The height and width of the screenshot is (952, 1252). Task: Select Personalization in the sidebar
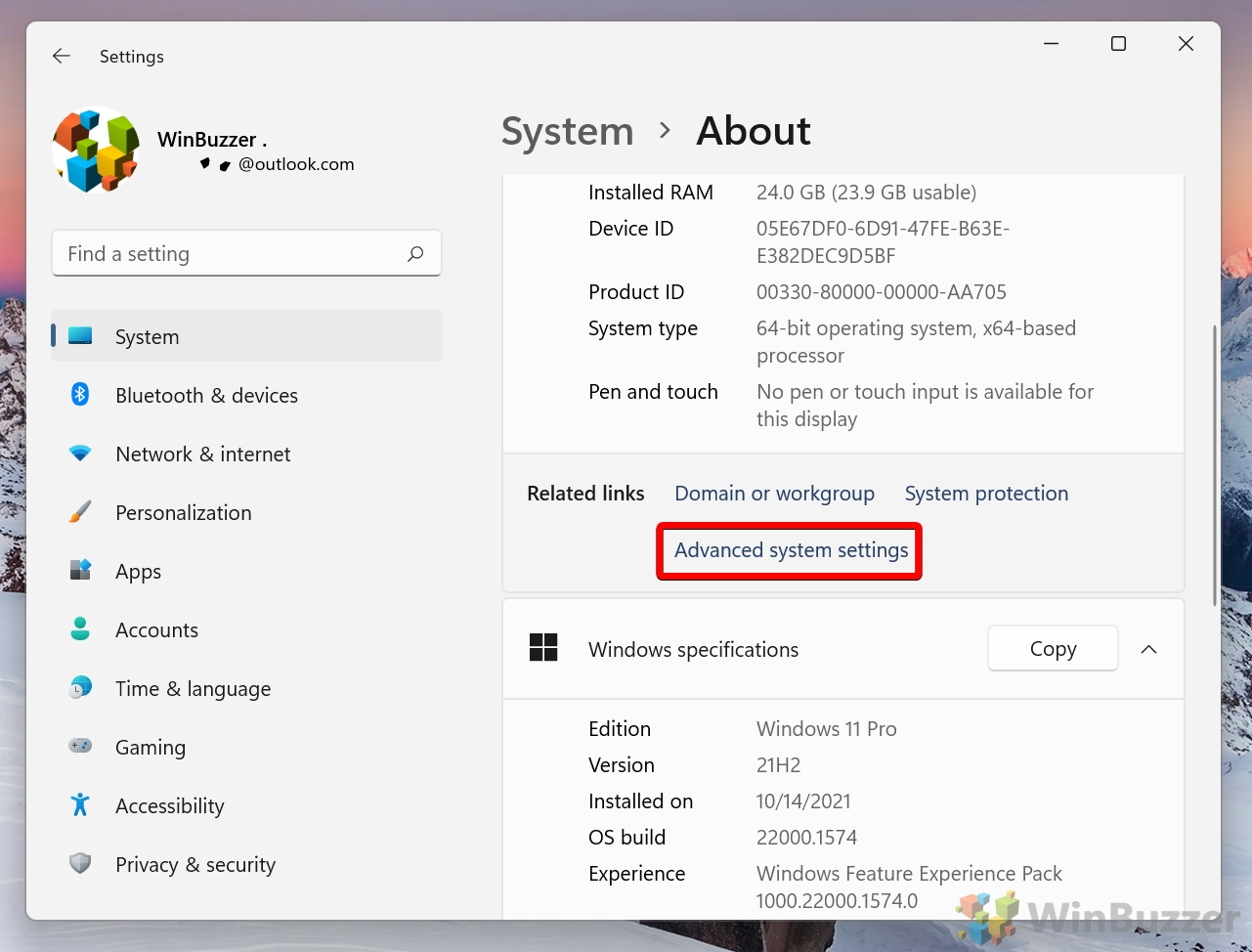pos(246,512)
